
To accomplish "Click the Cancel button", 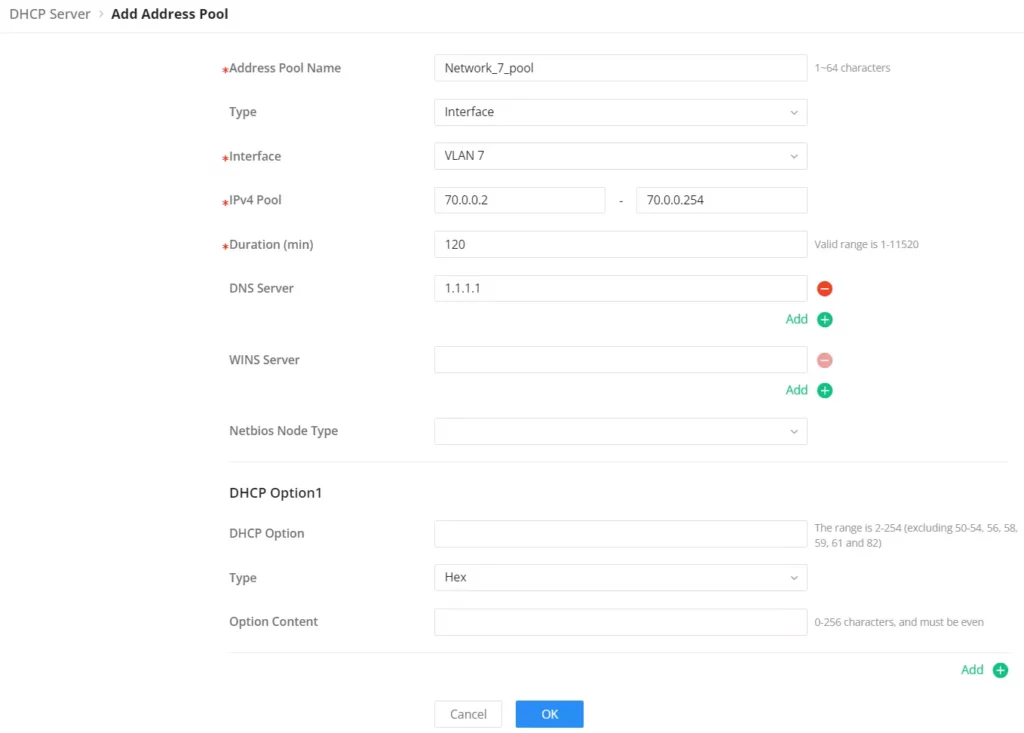I will pos(468,714).
